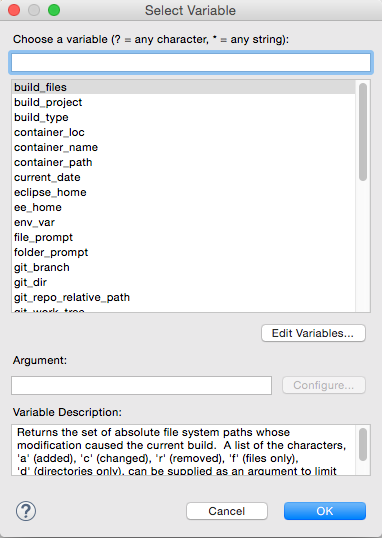Image resolution: width=382 pixels, height=538 pixels.
Task: Pick the container_name variable
Action: pyautogui.click(x=184, y=147)
